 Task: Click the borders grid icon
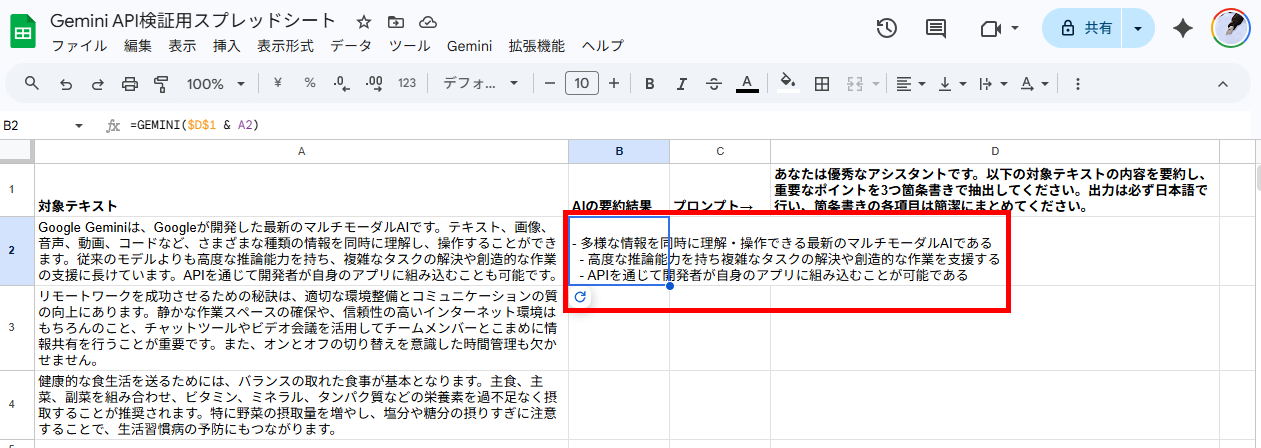click(822, 83)
